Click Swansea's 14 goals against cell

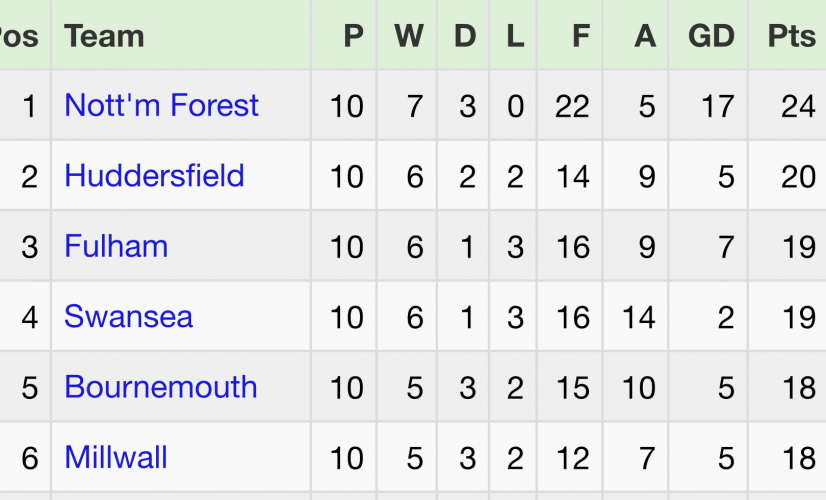click(638, 317)
